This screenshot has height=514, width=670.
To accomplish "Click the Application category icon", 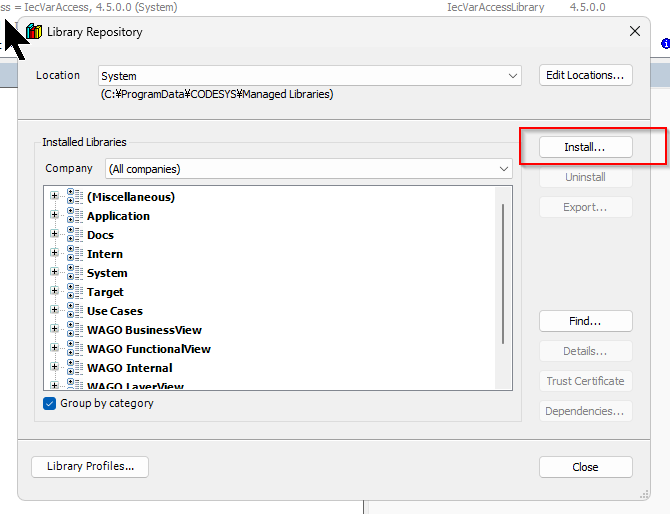I will pos(75,215).
